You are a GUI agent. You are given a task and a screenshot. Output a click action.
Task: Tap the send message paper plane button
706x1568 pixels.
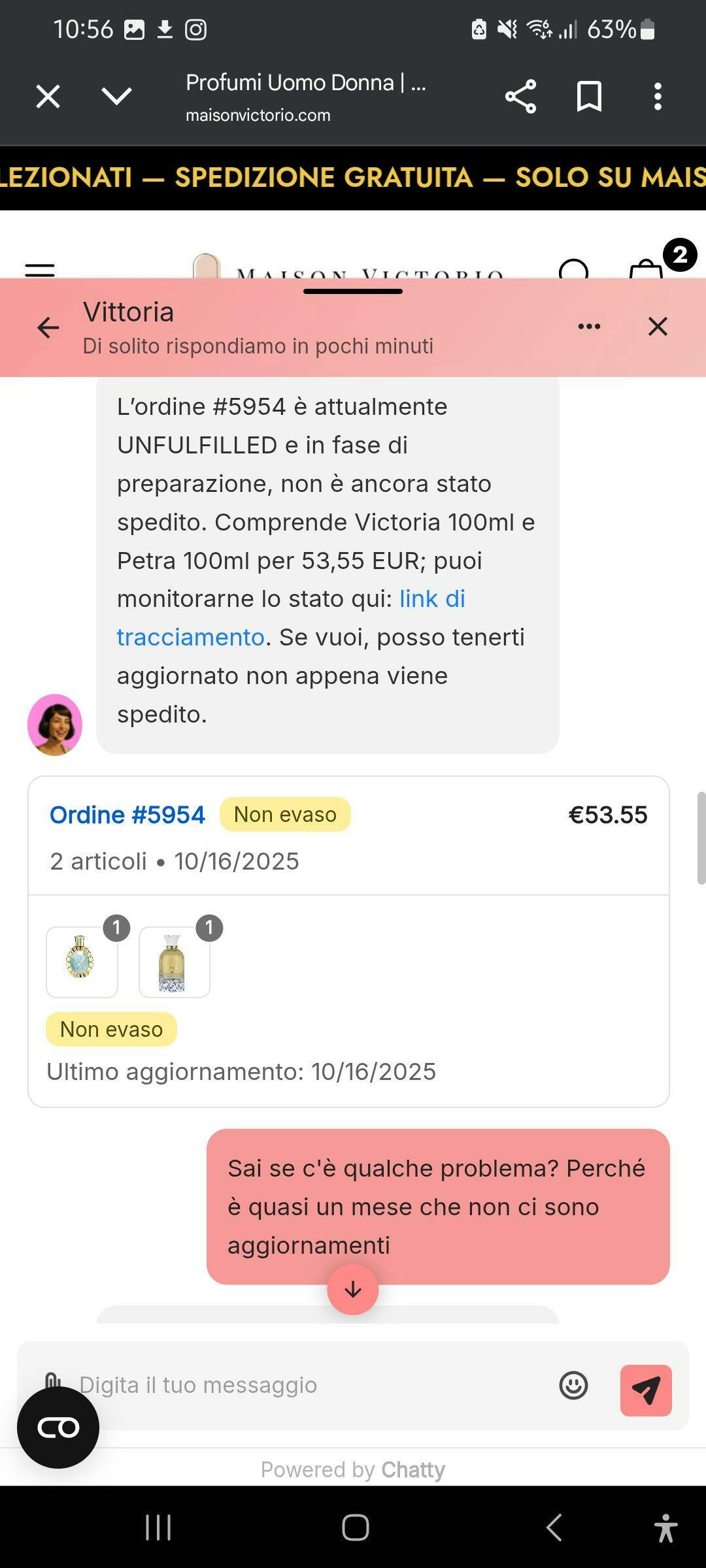[646, 1390]
